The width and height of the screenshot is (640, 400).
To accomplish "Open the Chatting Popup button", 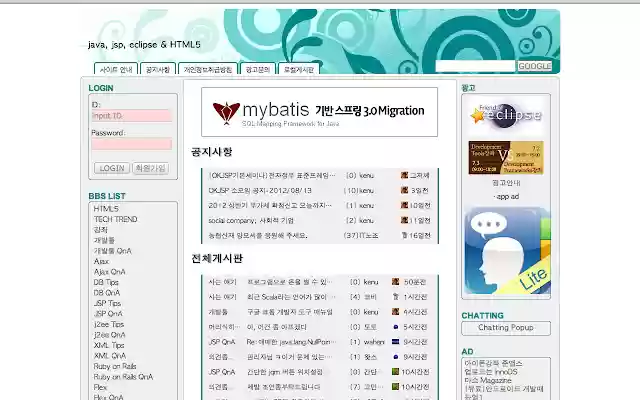I will [x=506, y=328].
